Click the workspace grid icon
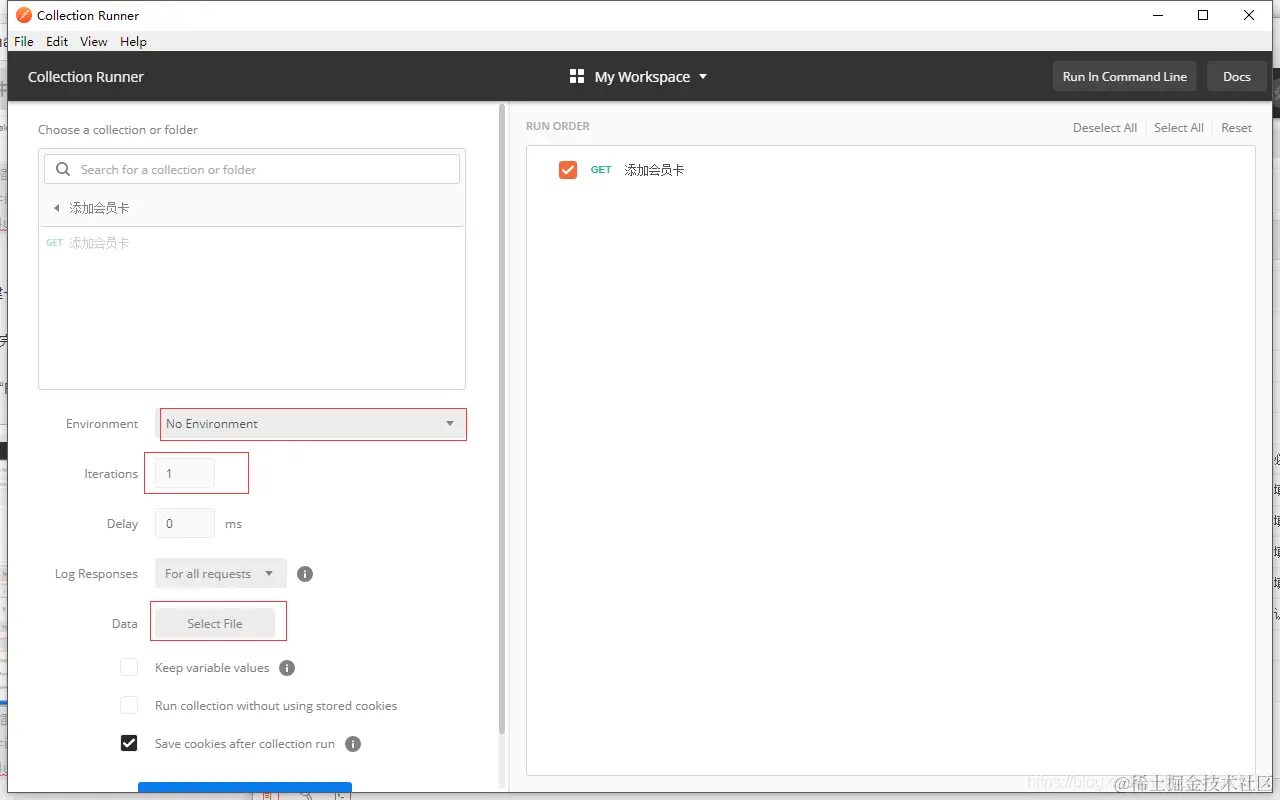1280x800 pixels. tap(577, 76)
